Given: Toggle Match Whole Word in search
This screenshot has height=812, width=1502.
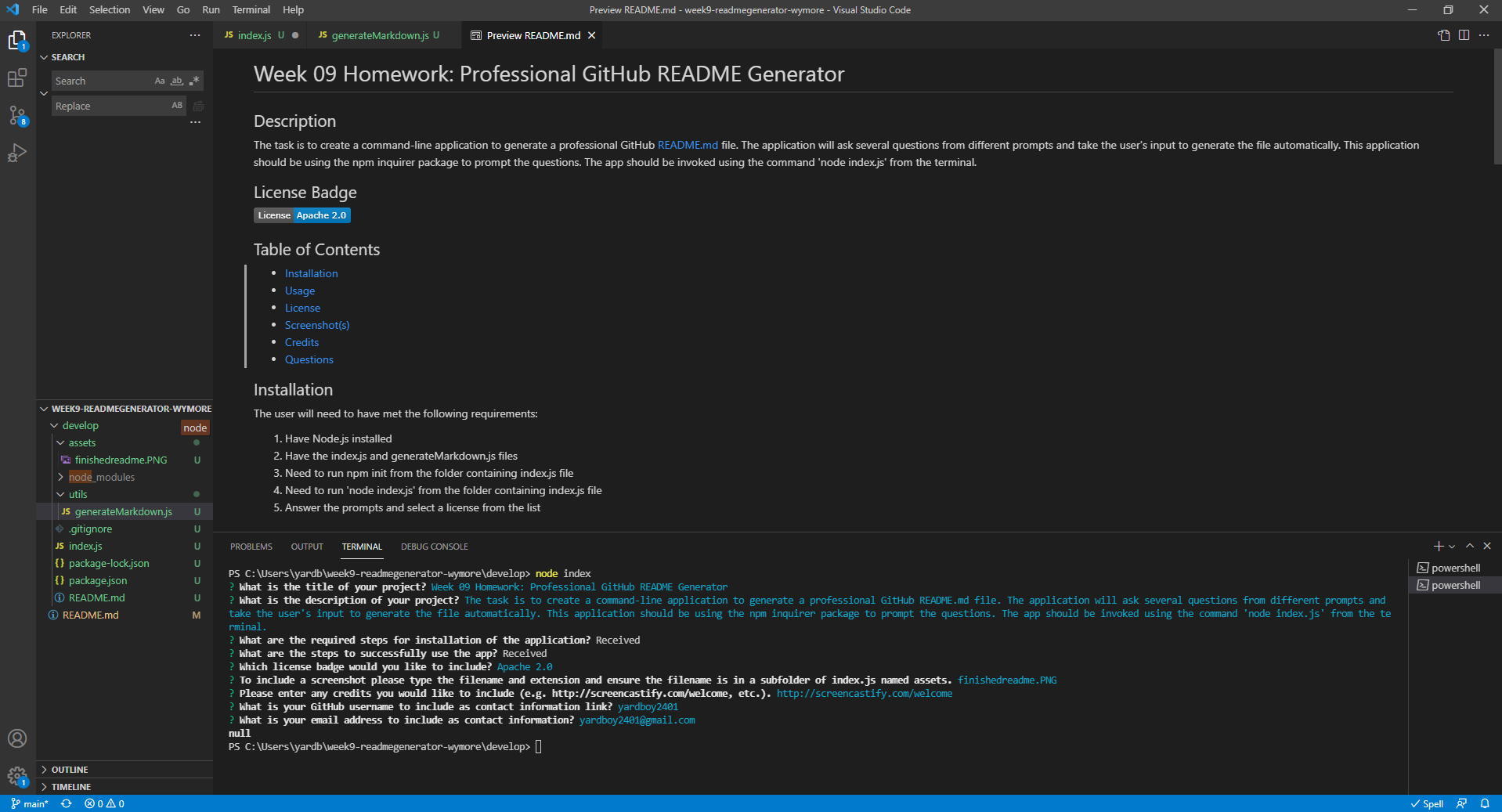Looking at the screenshot, I should pyautogui.click(x=177, y=81).
